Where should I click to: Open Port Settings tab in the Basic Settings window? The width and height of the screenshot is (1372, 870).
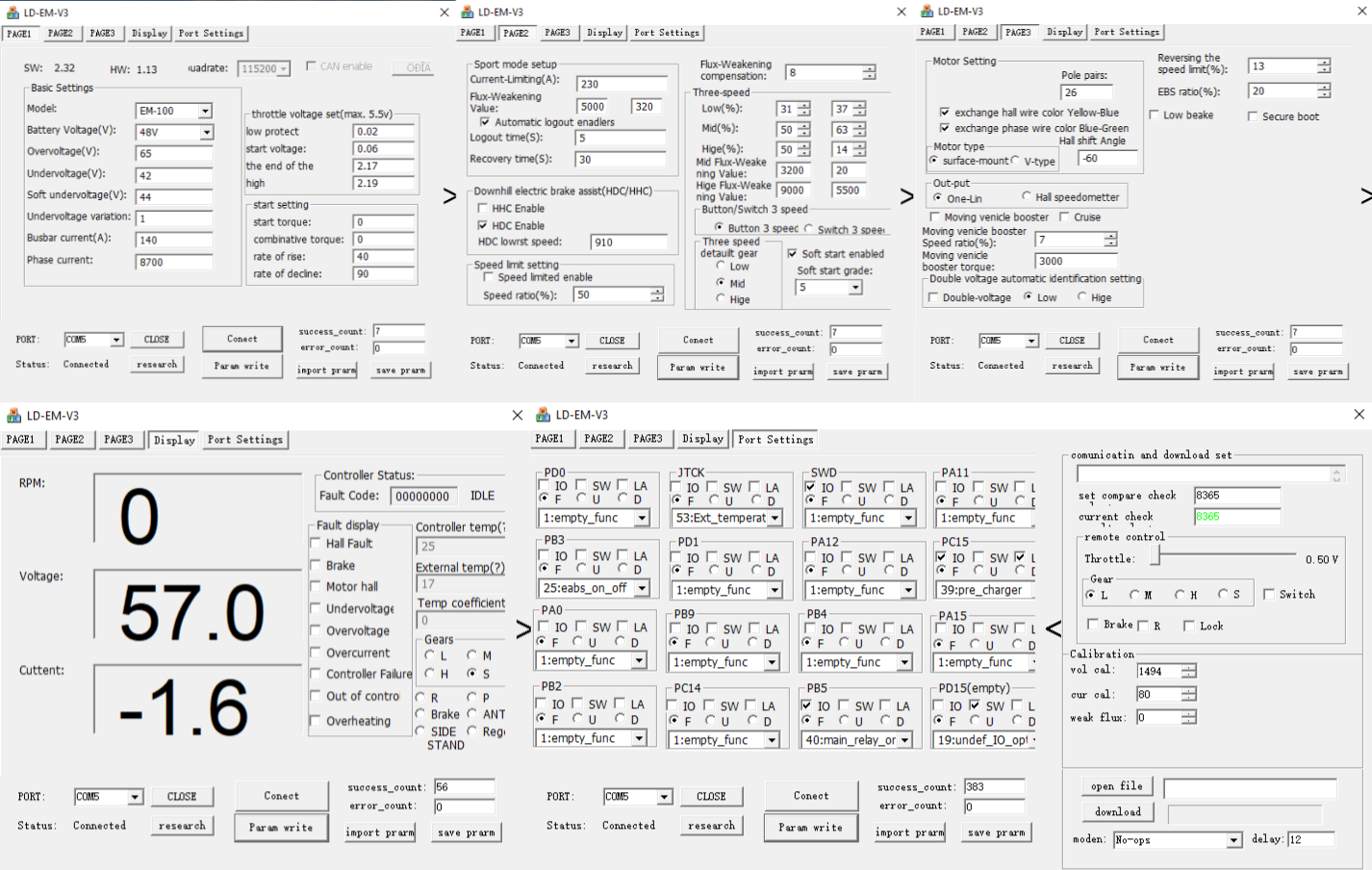(211, 34)
